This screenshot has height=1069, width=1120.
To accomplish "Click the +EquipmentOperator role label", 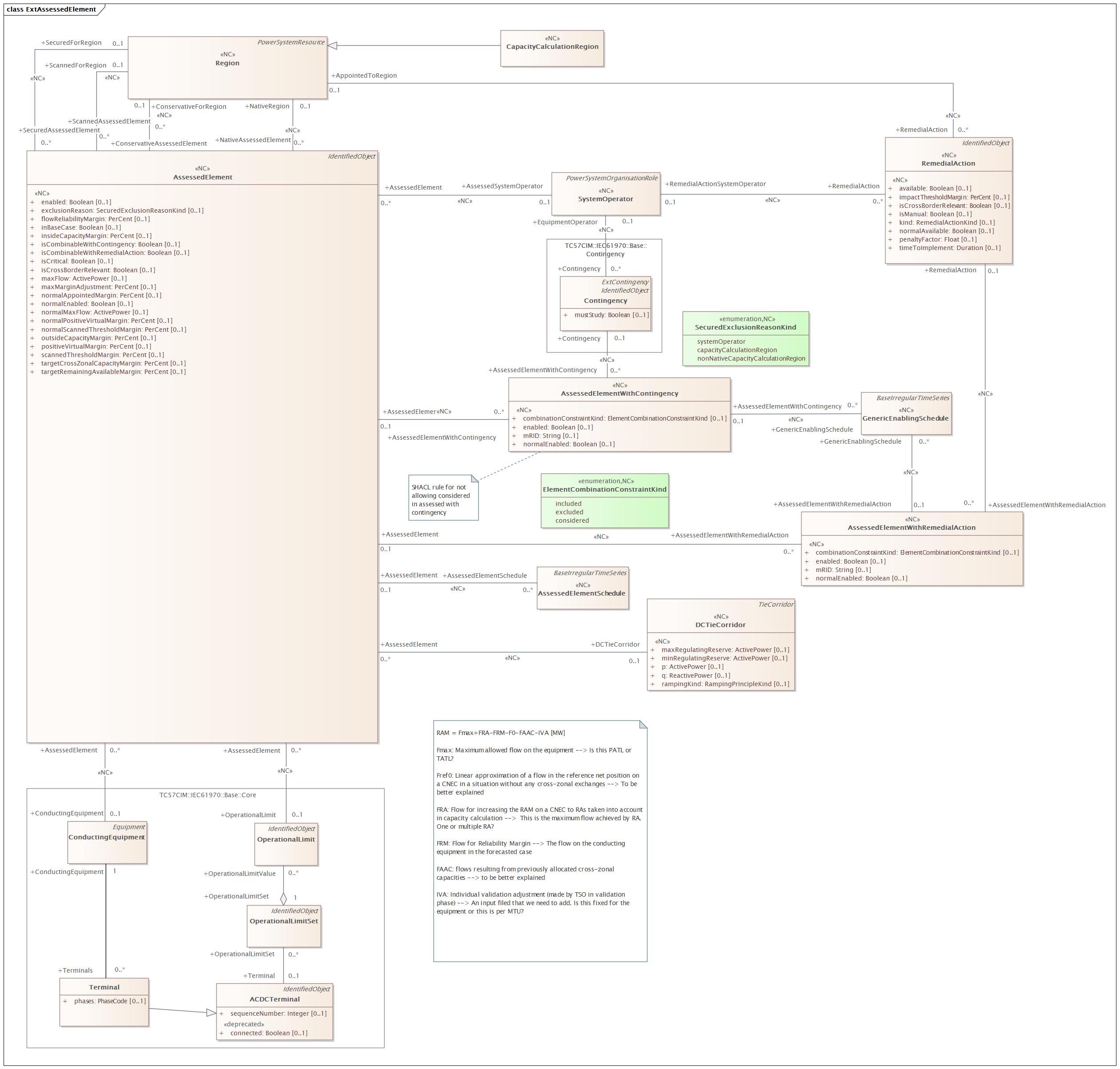I will tap(565, 222).
